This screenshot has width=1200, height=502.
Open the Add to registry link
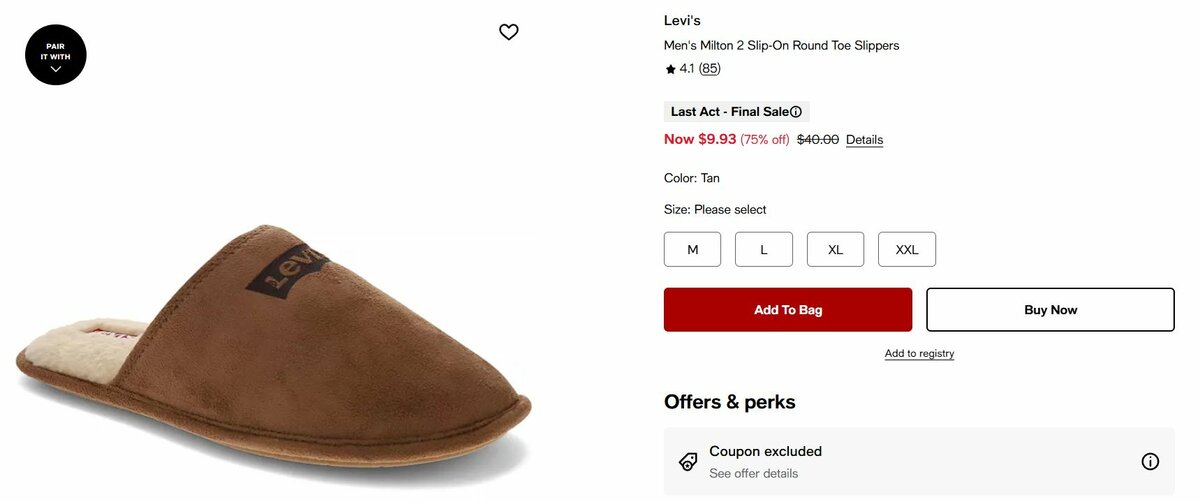coord(919,354)
